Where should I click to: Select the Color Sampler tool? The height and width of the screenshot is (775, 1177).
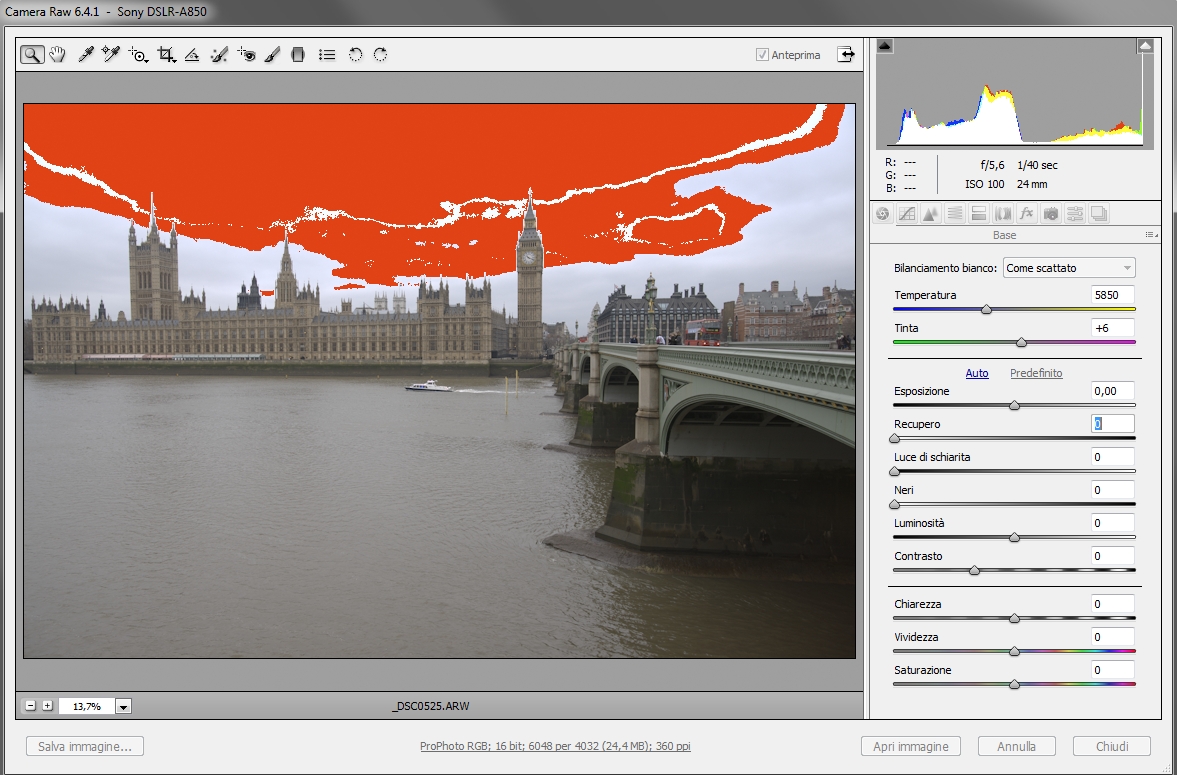tap(111, 55)
